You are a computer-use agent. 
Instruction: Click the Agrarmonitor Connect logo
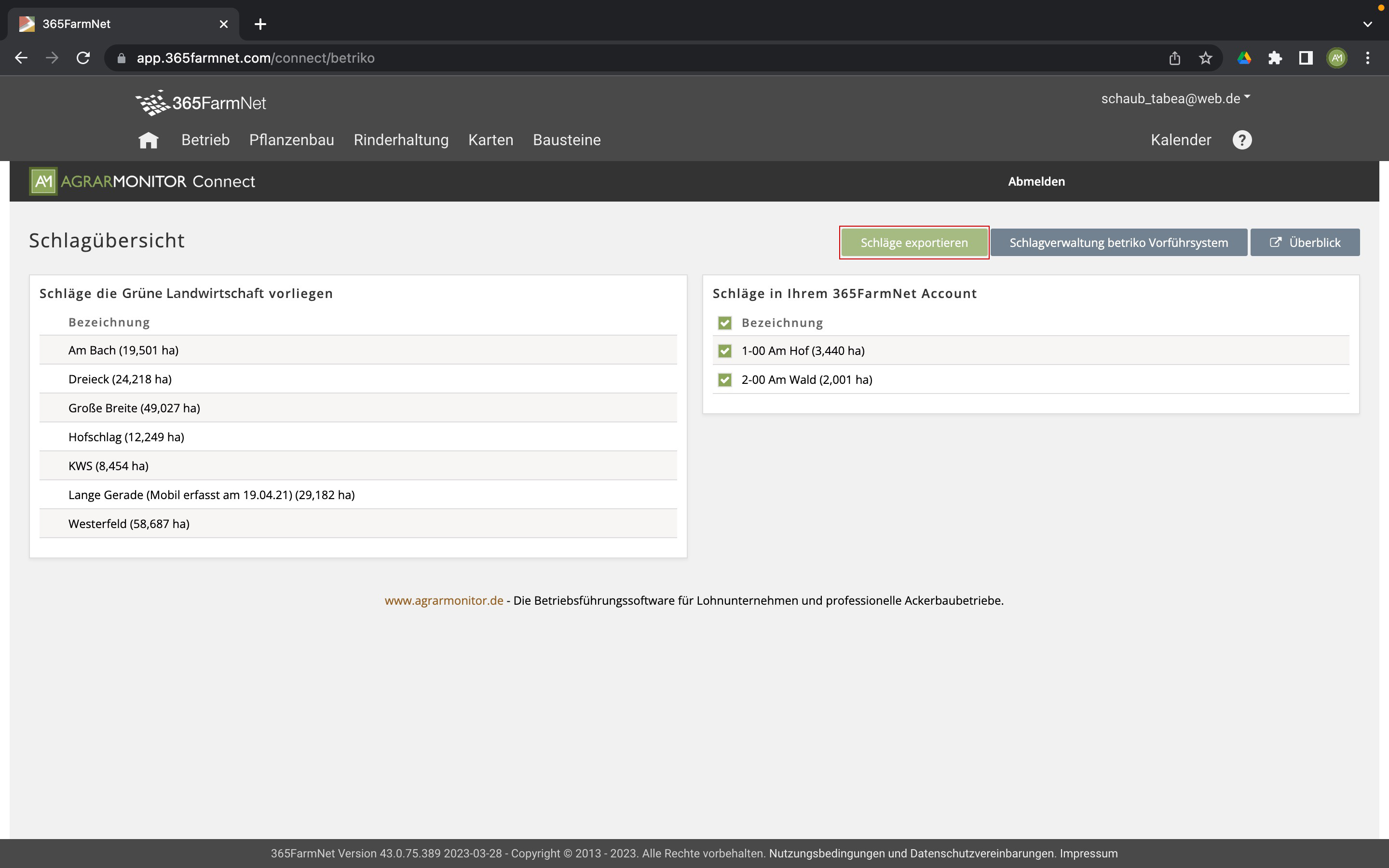[142, 181]
